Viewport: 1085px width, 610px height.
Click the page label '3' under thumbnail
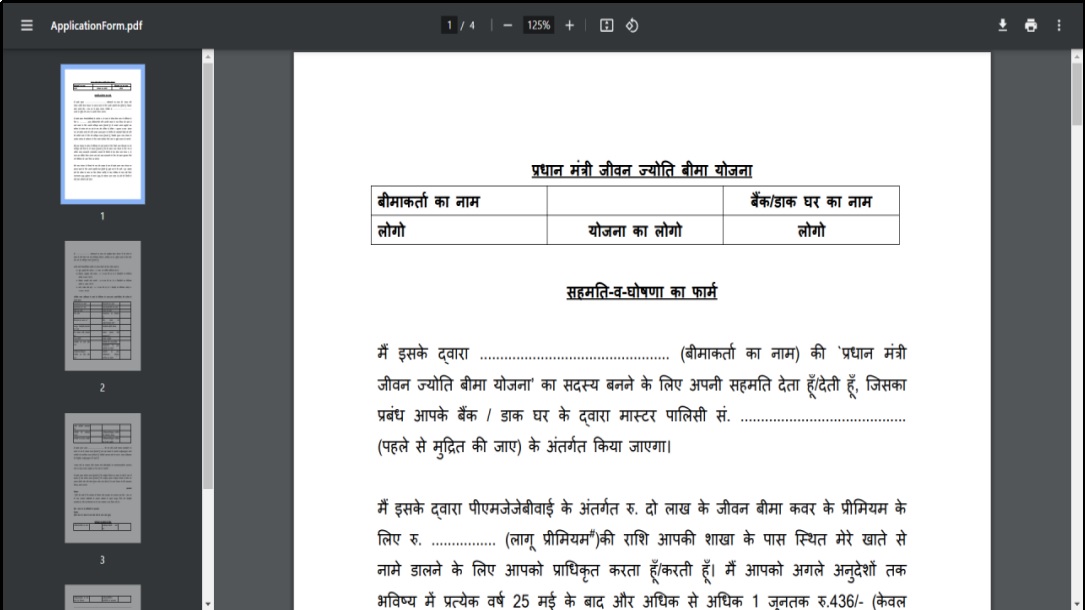(102, 560)
